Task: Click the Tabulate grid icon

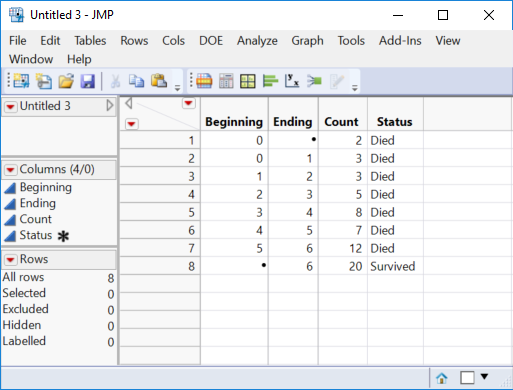Action: (248, 81)
